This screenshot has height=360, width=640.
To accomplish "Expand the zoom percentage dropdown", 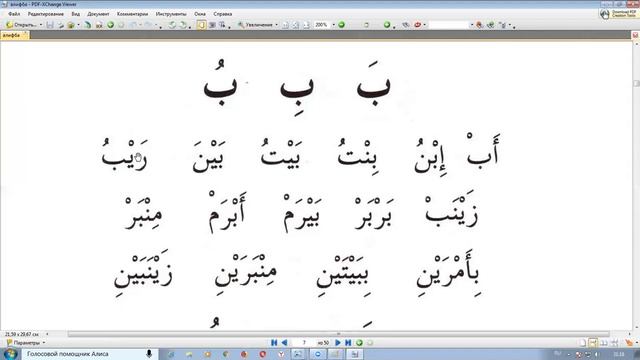I will tap(333, 25).
